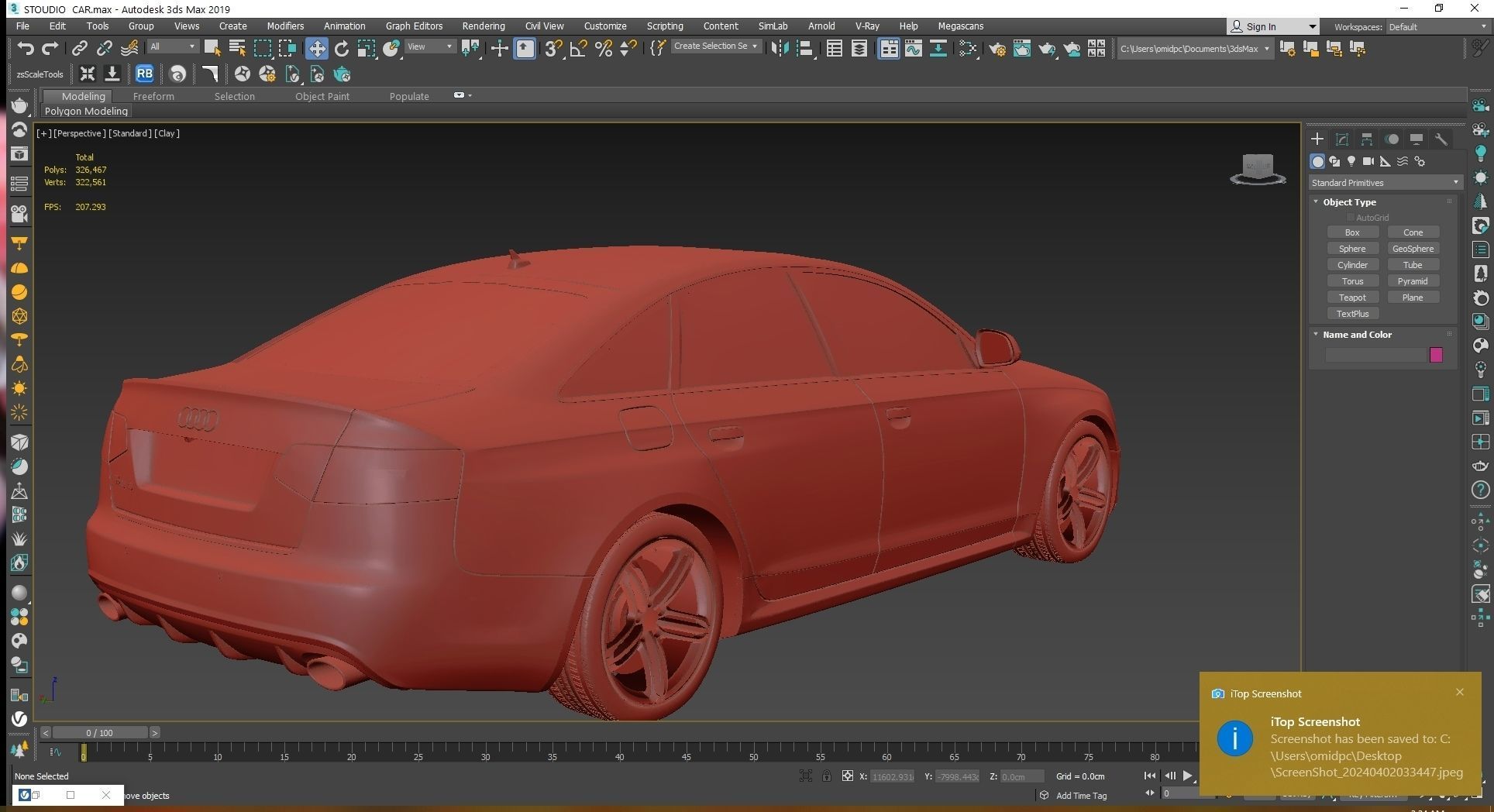Screen dimensions: 1494x812
Task: Select Cameras category in Create panel
Action: tap(1368, 161)
